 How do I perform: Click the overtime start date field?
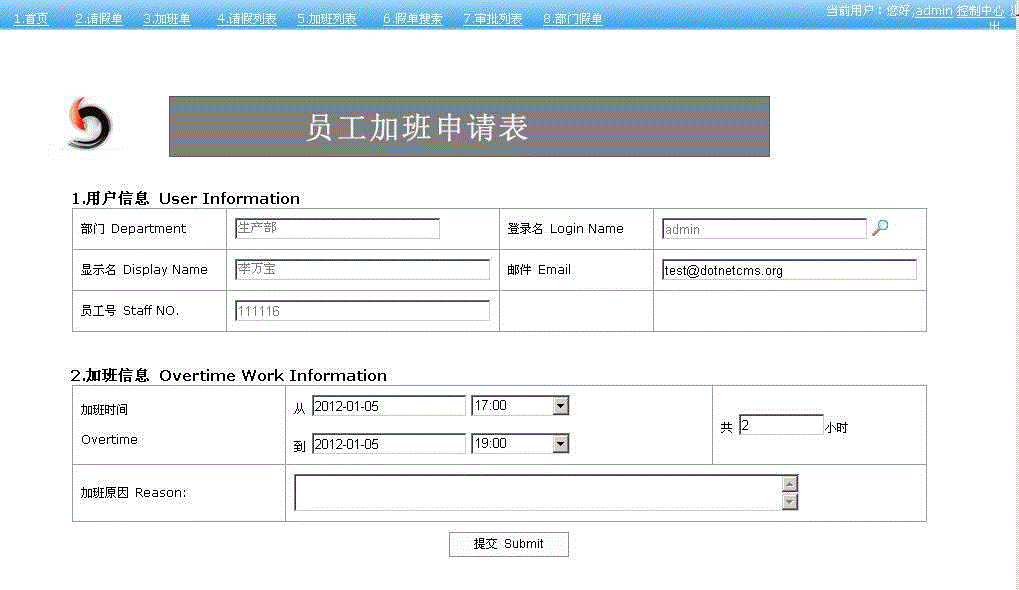coord(388,406)
